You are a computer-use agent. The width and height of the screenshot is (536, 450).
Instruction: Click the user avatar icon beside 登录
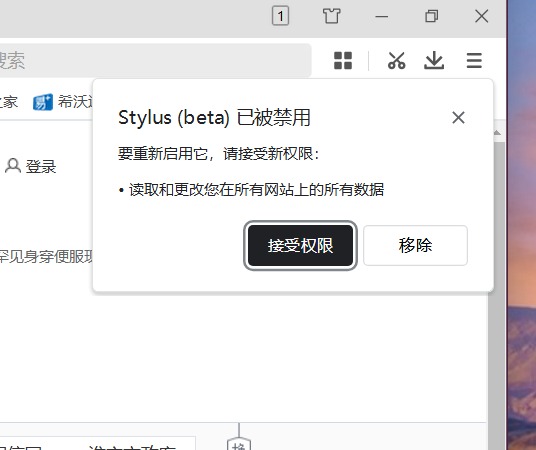(x=13, y=166)
